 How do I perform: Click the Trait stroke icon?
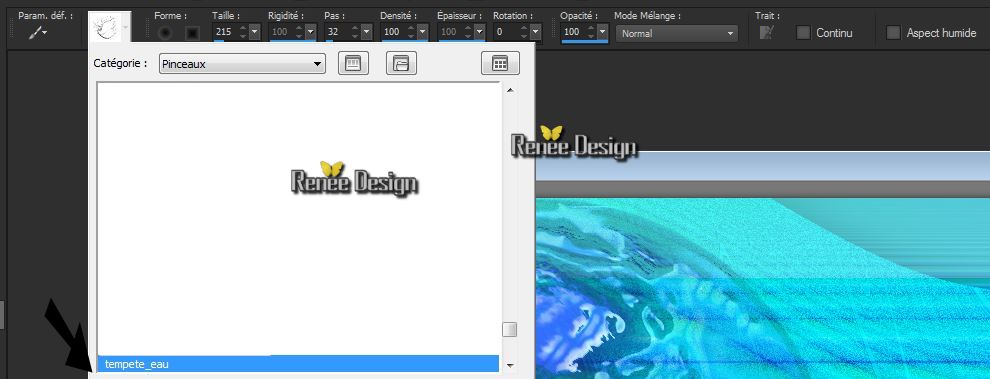pos(766,33)
